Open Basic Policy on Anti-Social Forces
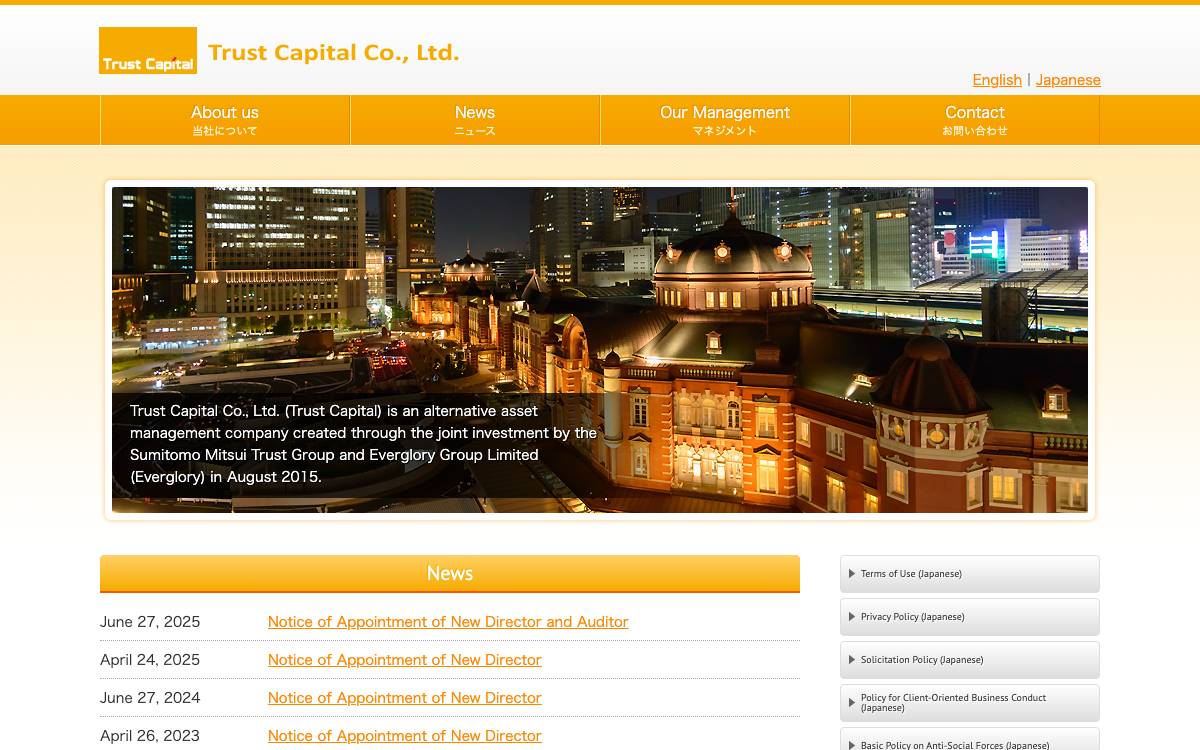Image resolution: width=1200 pixels, height=750 pixels. coord(970,740)
